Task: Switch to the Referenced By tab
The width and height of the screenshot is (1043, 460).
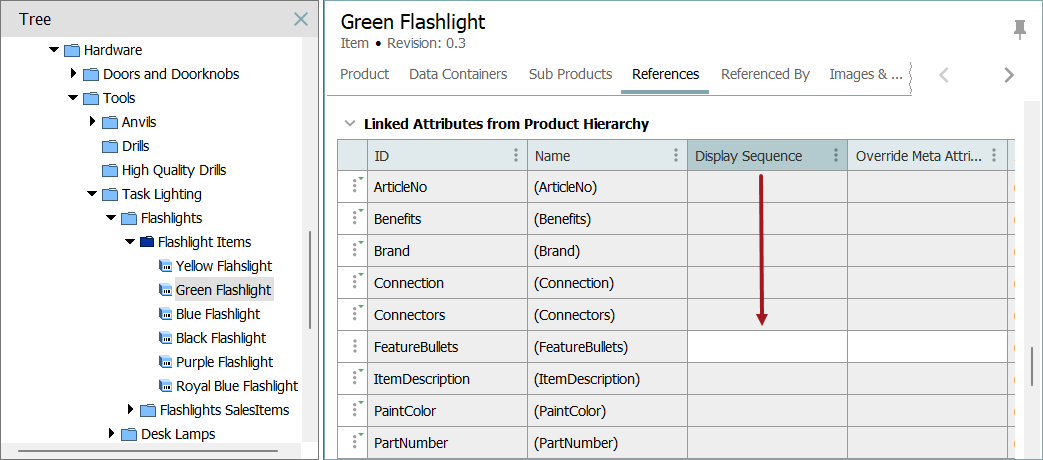Action: click(765, 74)
